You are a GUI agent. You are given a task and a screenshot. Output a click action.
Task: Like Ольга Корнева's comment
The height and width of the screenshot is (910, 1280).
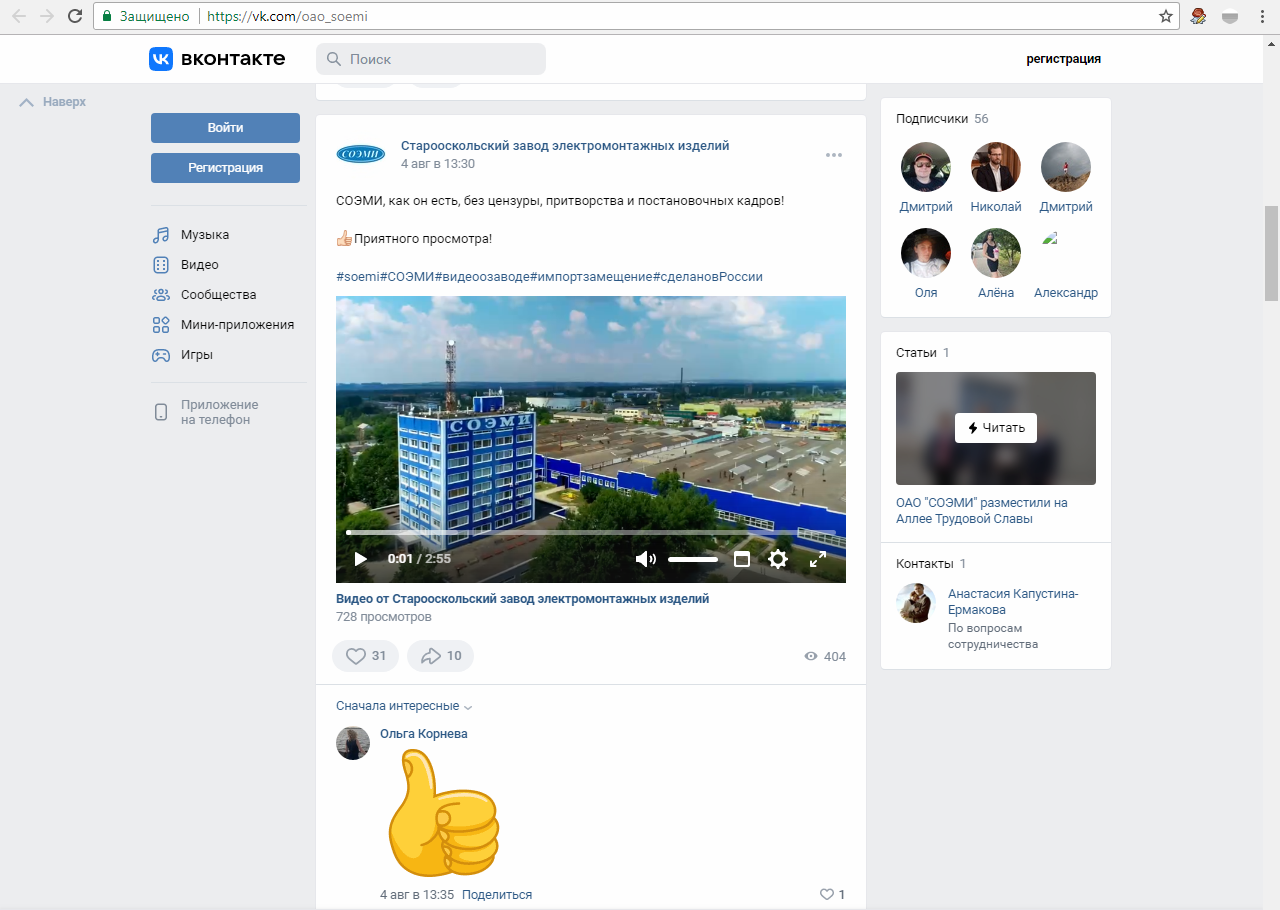(x=827, y=894)
